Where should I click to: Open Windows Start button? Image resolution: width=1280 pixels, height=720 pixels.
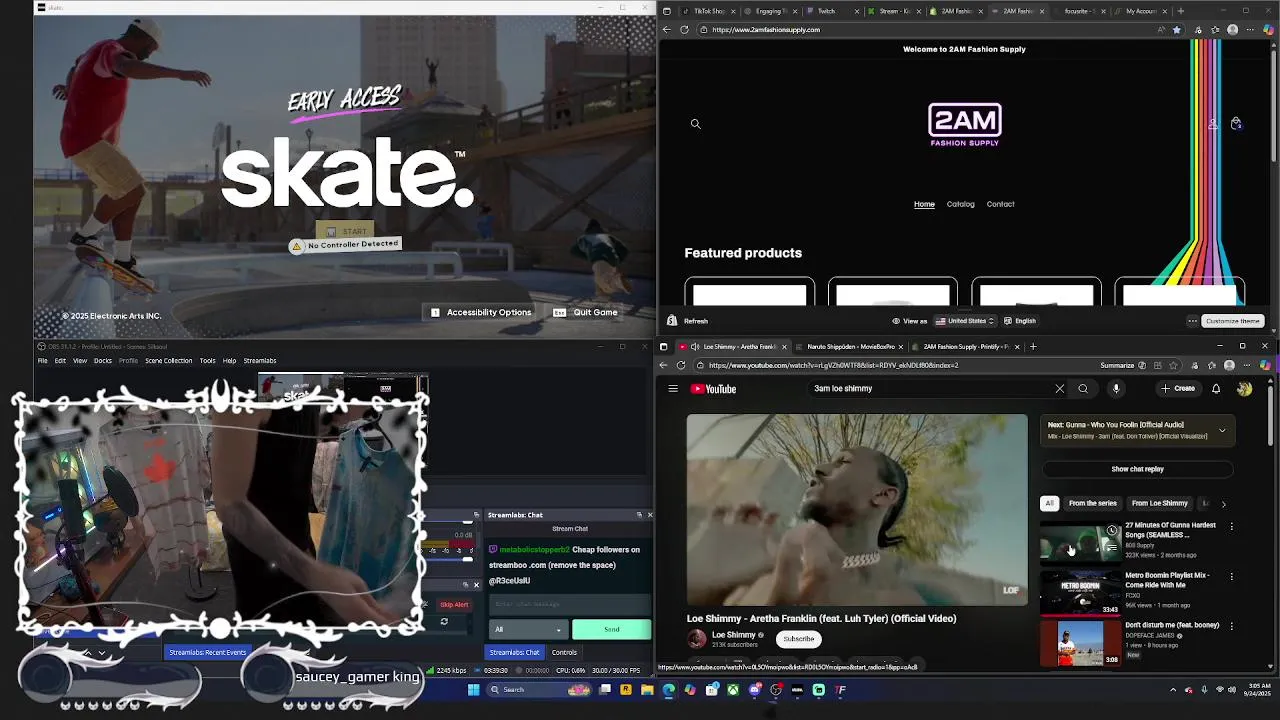click(x=473, y=690)
